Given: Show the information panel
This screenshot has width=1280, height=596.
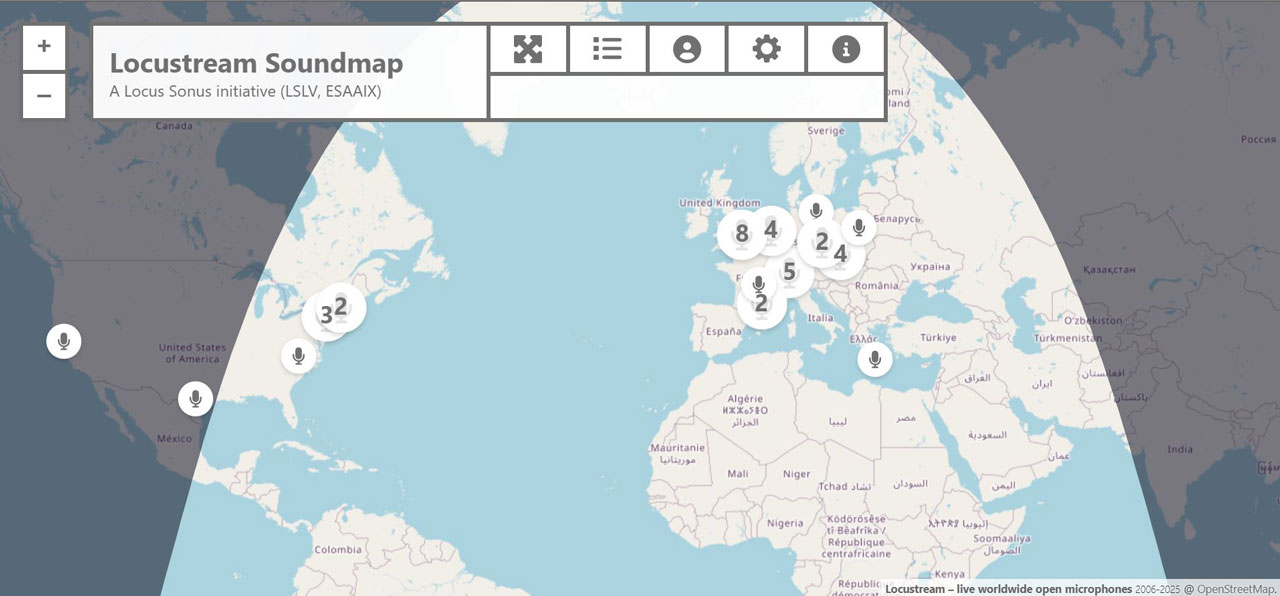Looking at the screenshot, I should pyautogui.click(x=846, y=49).
